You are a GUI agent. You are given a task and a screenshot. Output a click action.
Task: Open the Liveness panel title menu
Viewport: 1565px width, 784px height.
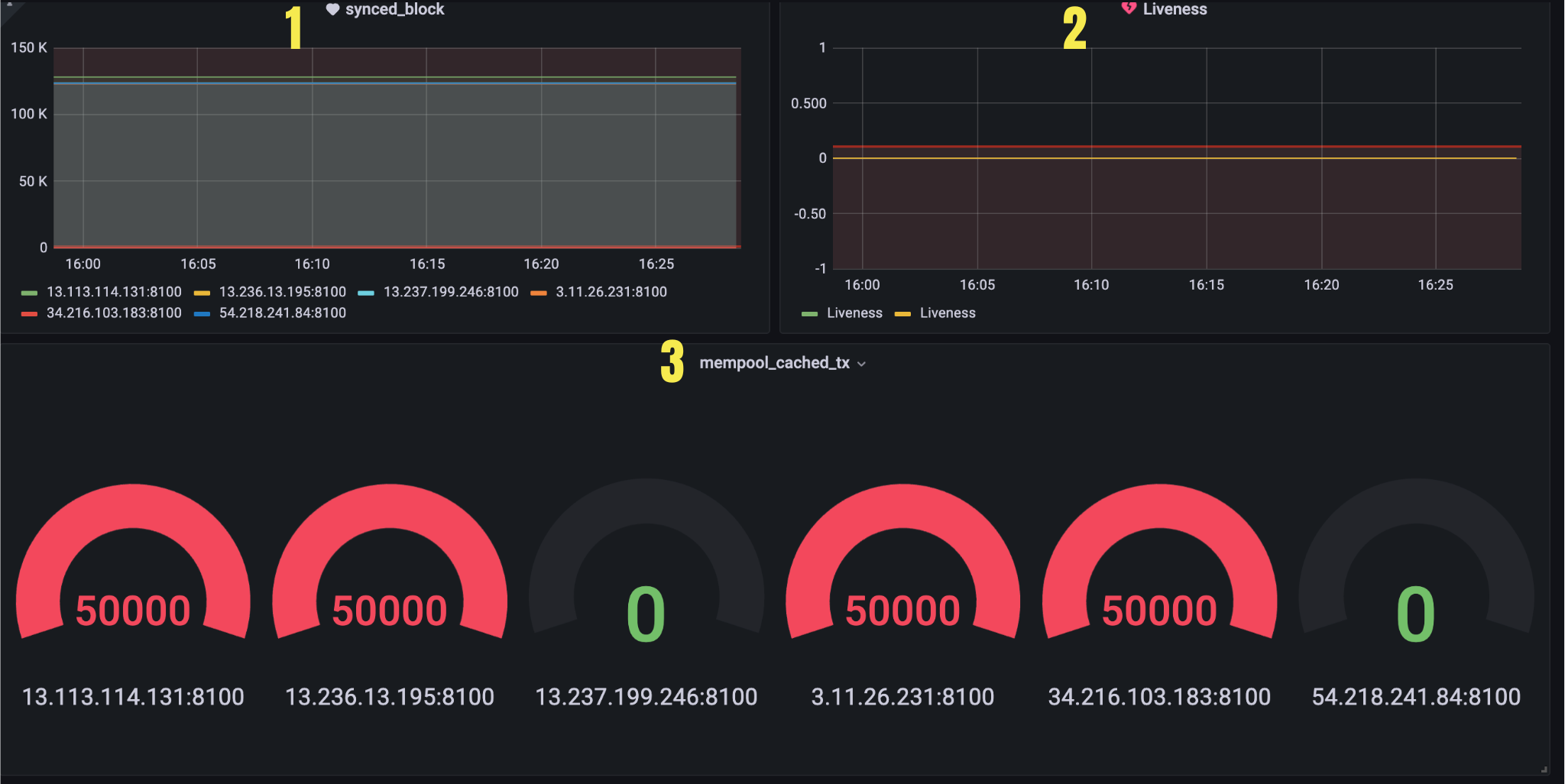point(1175,9)
